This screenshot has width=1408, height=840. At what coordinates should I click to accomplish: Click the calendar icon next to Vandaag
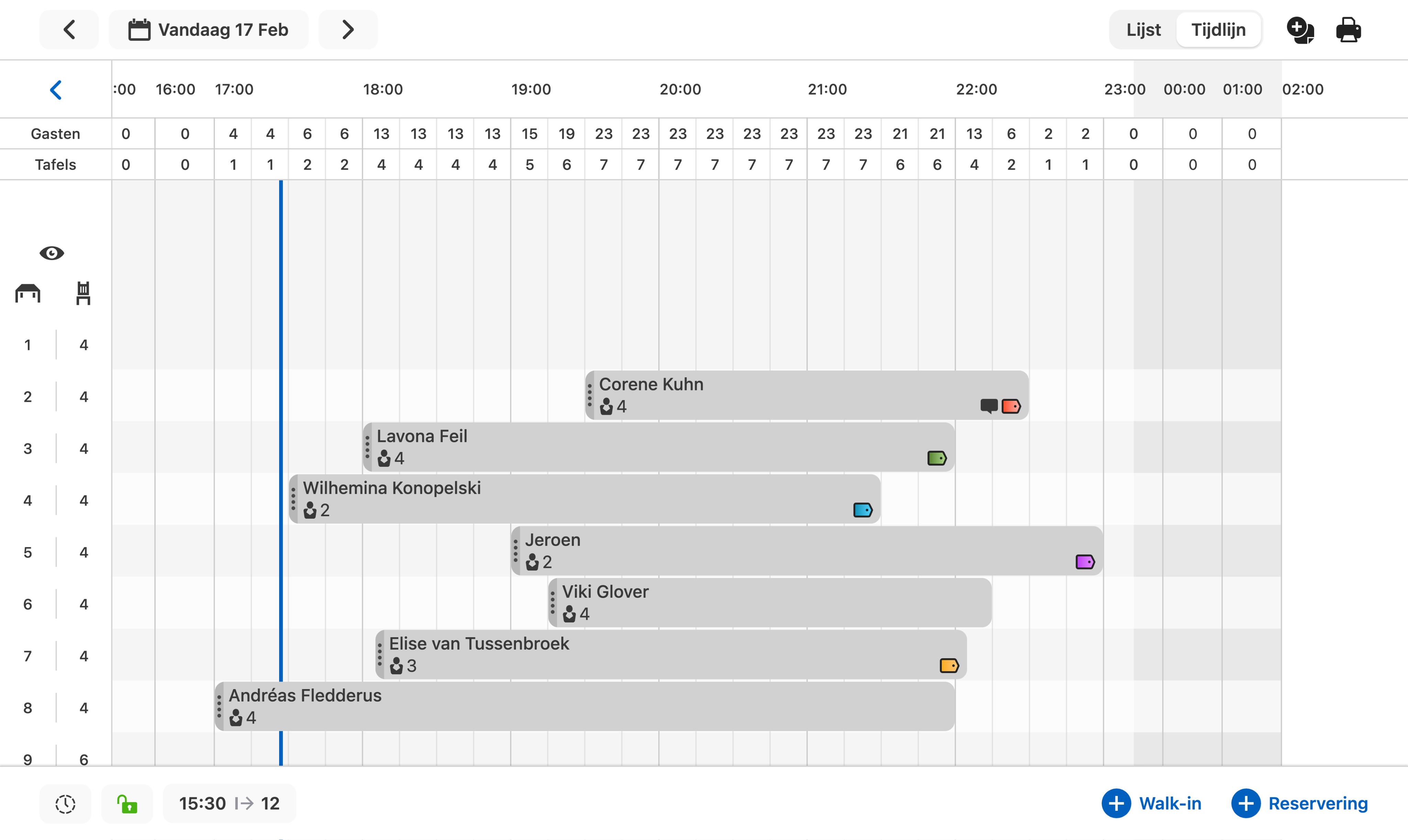pos(139,30)
